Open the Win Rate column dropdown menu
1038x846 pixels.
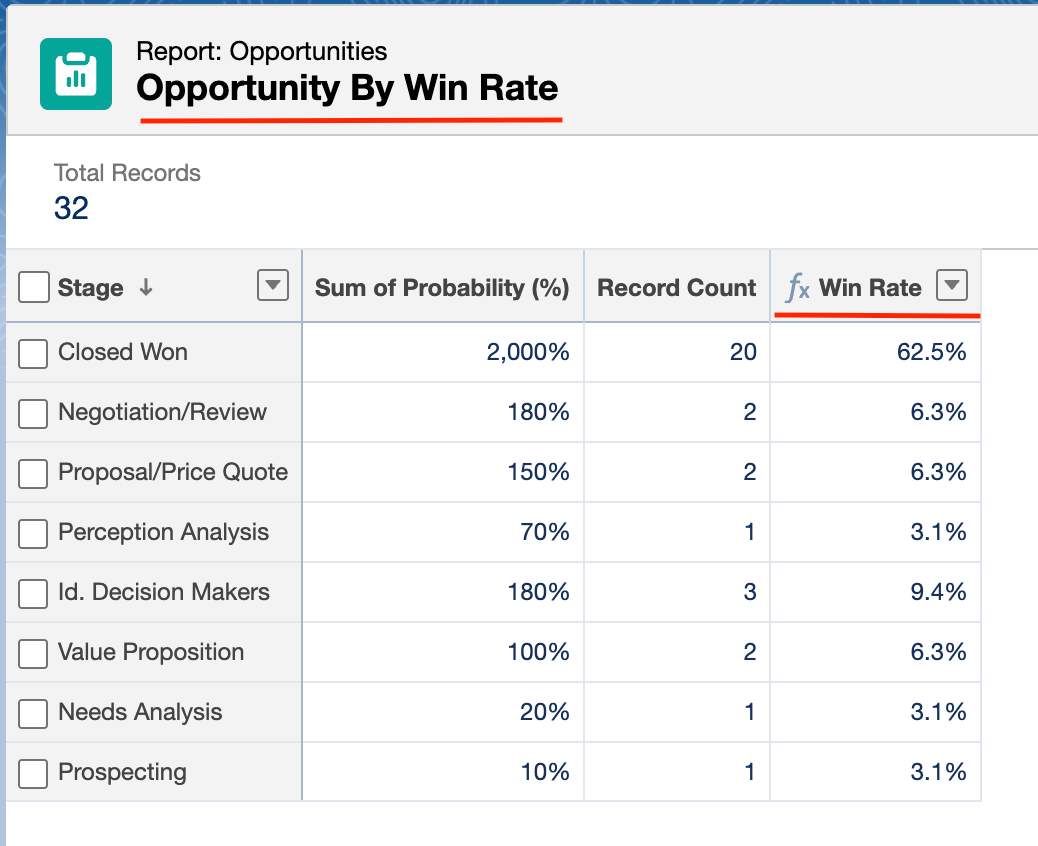pyautogui.click(x=952, y=287)
